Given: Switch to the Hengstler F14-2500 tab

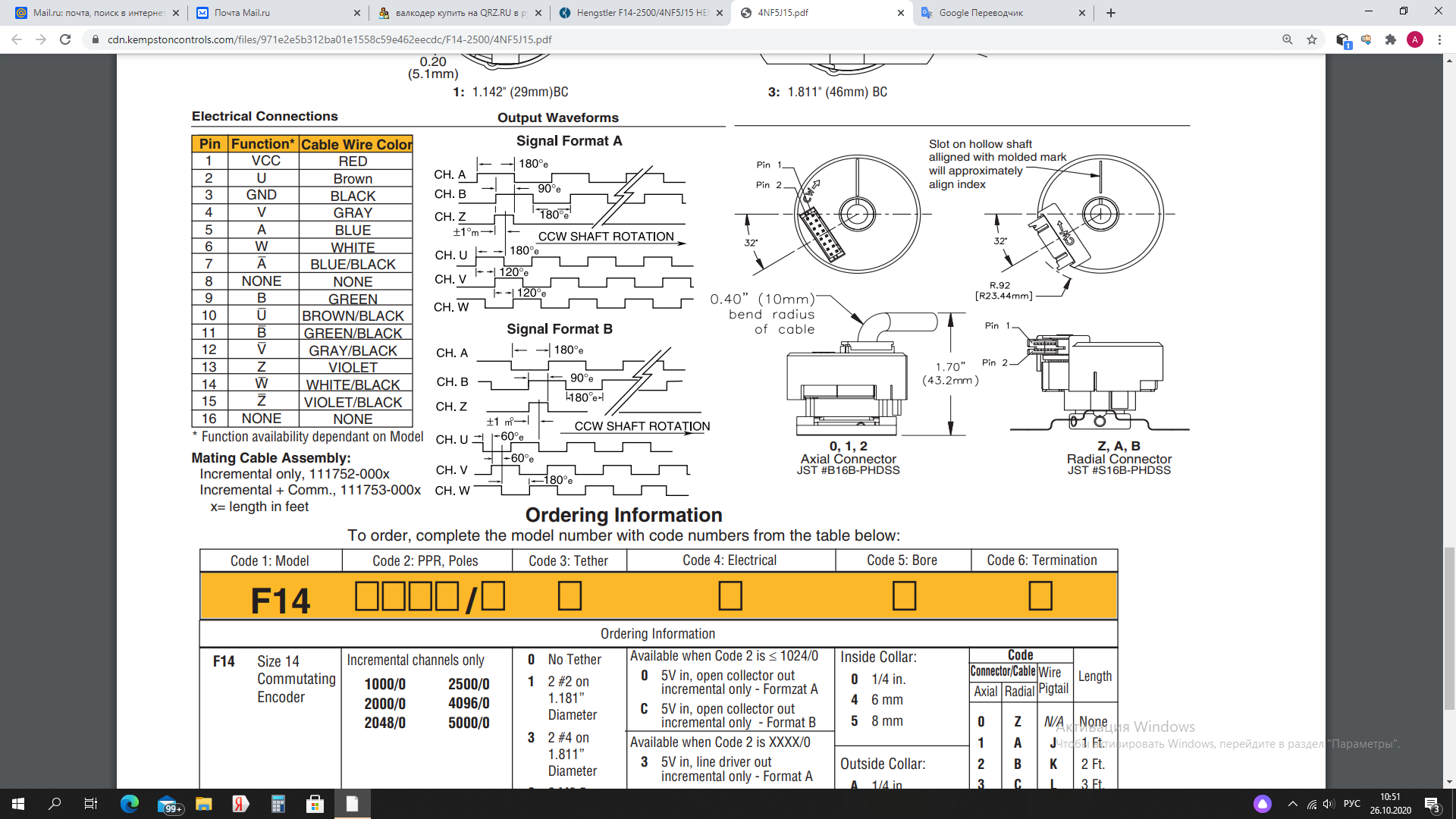Looking at the screenshot, I should click(x=641, y=13).
